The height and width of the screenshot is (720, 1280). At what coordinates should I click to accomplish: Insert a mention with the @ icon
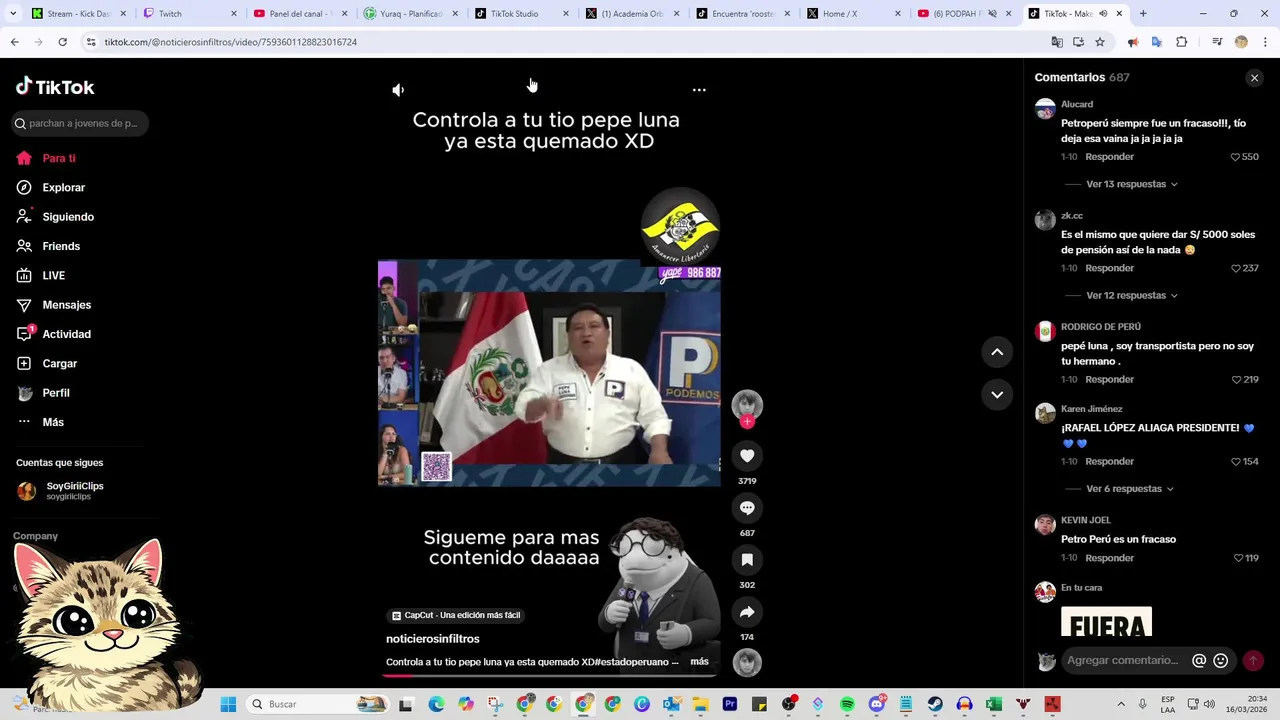coord(1199,660)
